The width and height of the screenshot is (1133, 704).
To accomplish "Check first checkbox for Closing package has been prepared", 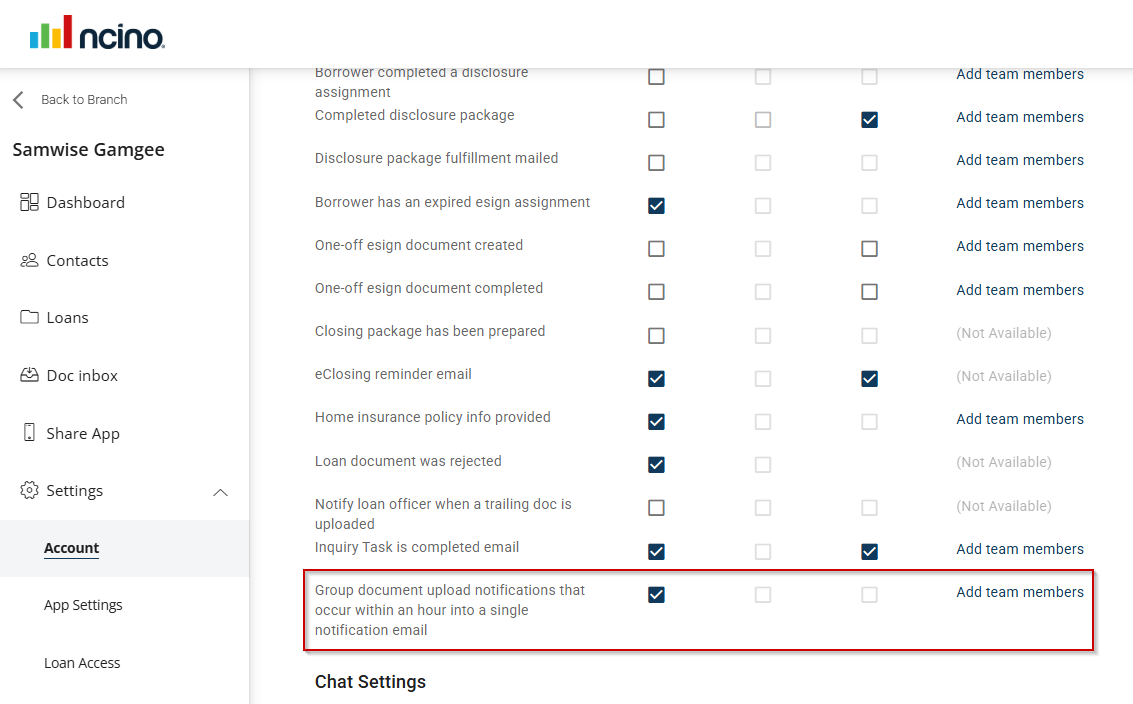I will (x=656, y=335).
